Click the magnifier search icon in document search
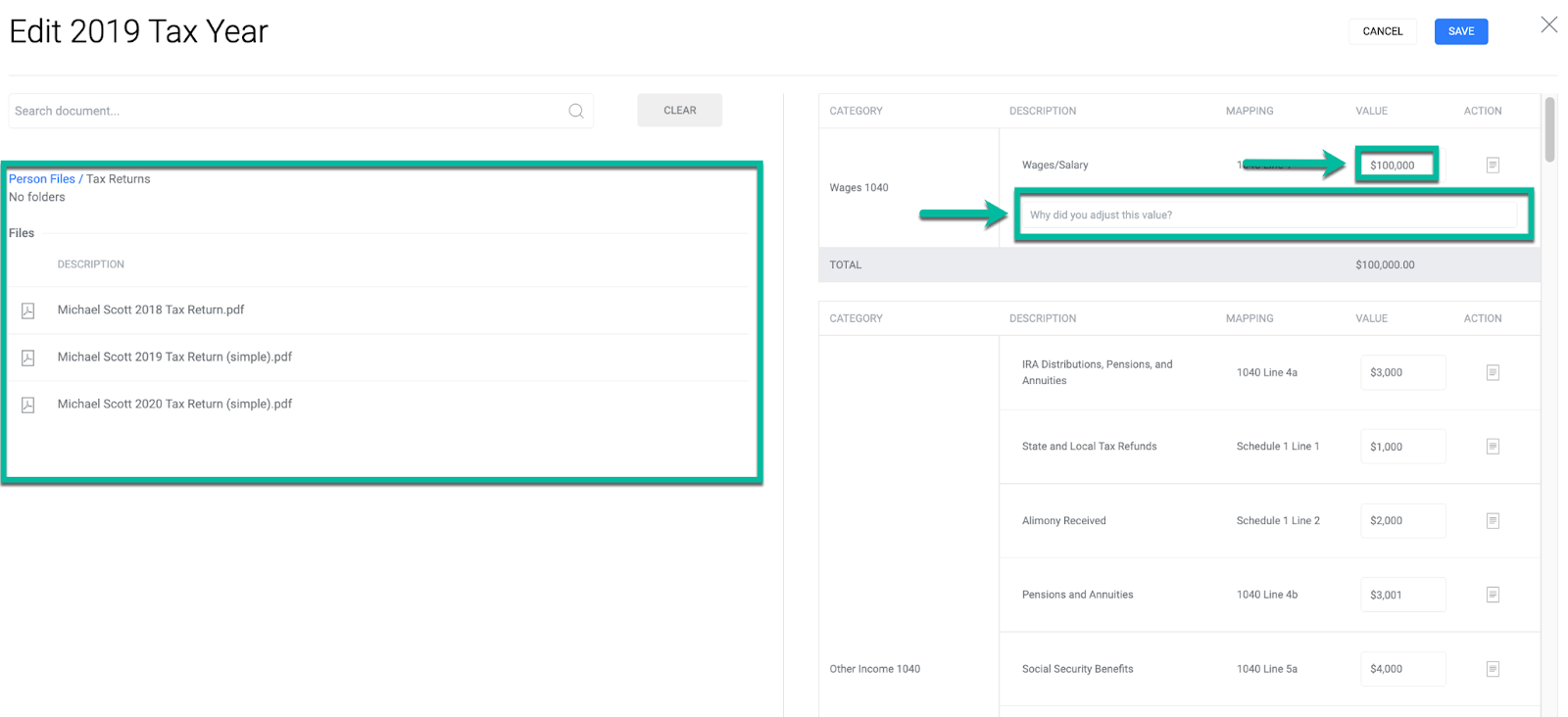The width and height of the screenshot is (1568, 717). (576, 112)
